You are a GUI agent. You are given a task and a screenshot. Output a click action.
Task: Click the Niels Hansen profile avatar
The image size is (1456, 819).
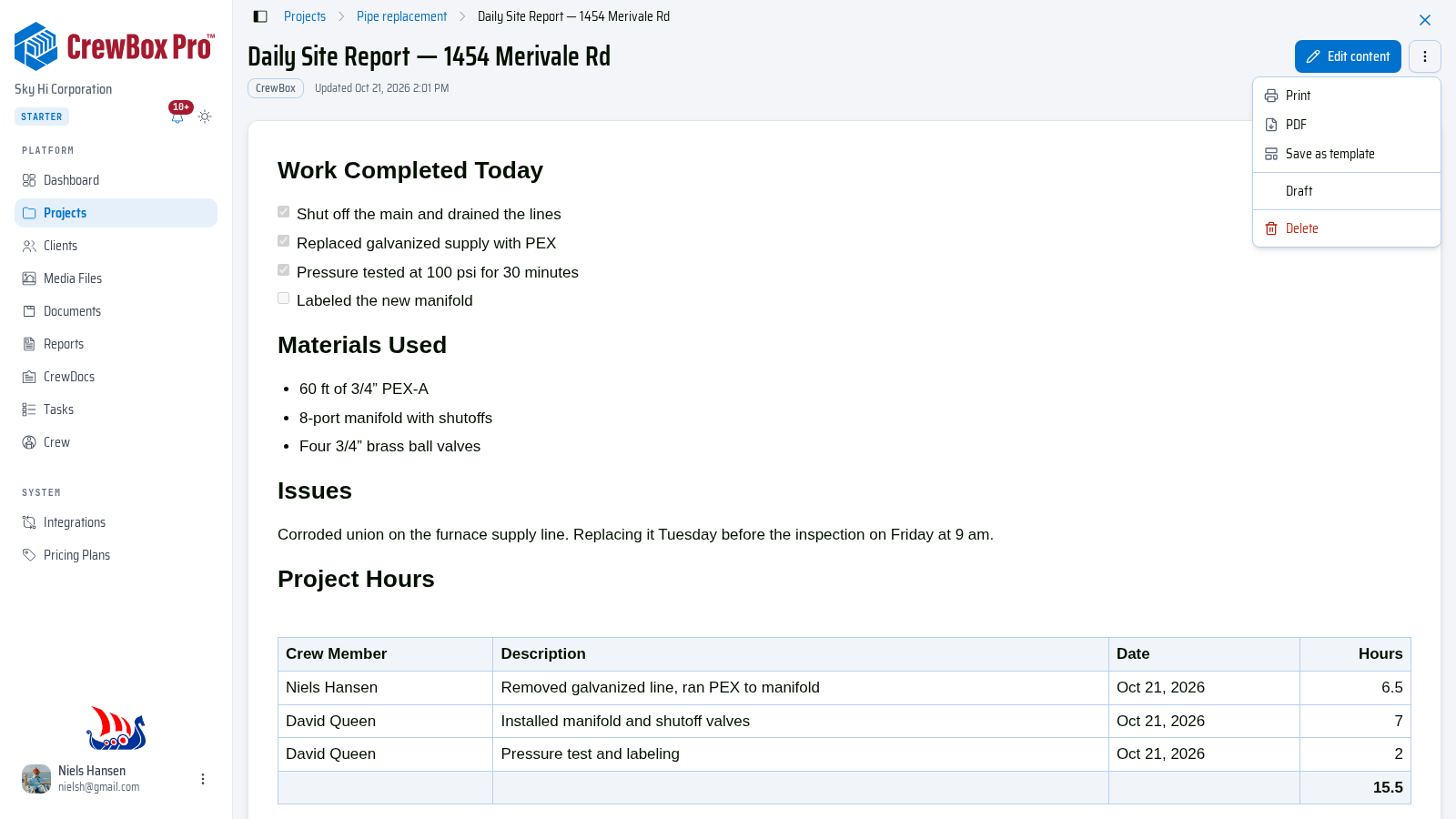click(36, 779)
